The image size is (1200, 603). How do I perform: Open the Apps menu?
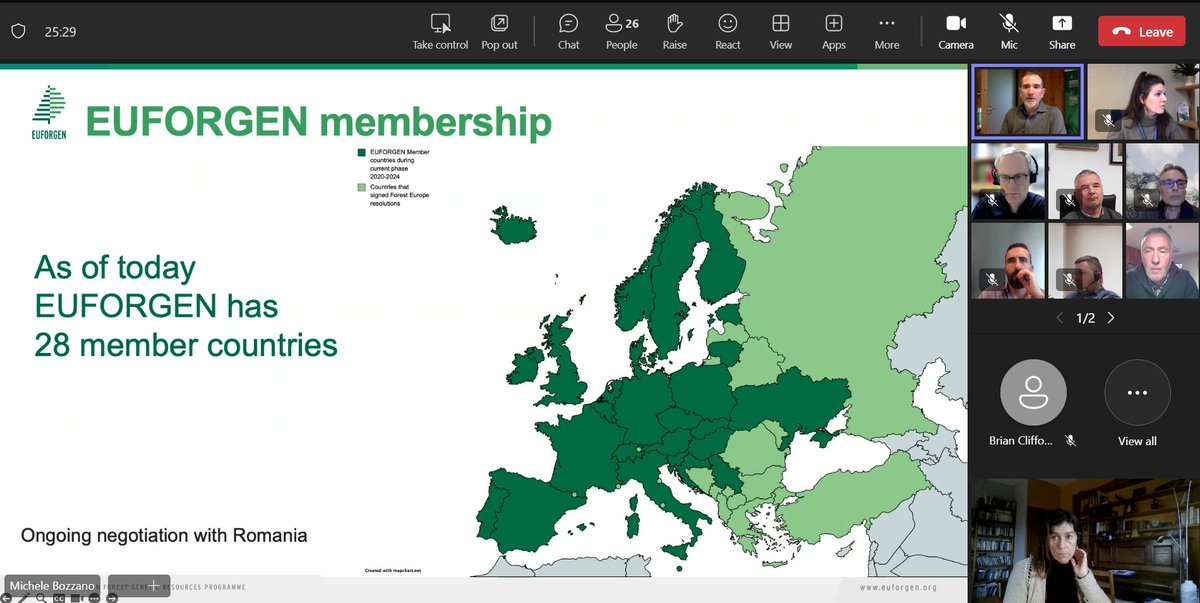(833, 31)
